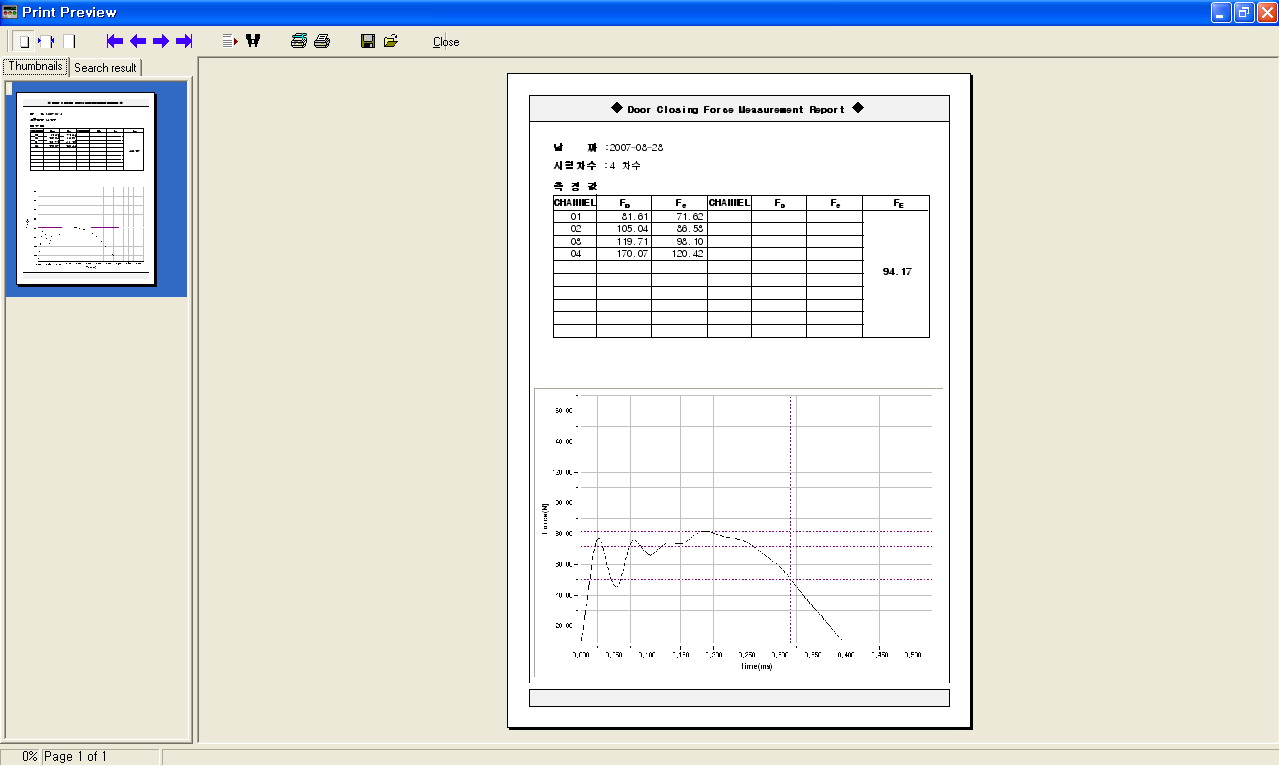
Task: Click the report title 'Door Closing Force Measurement Report'
Action: pyautogui.click(x=736, y=109)
